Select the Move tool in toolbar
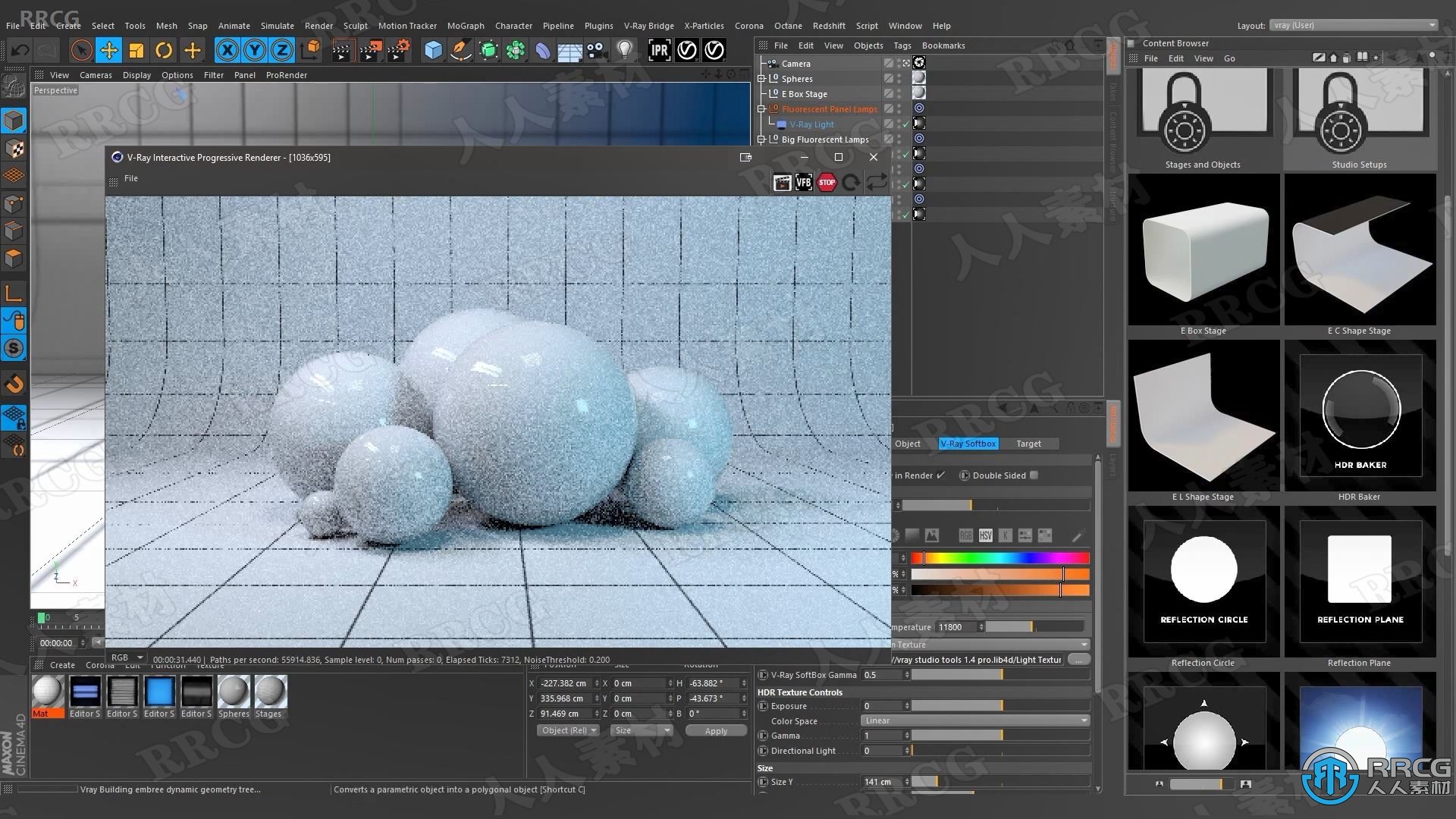Viewport: 1456px width, 819px height. pyautogui.click(x=109, y=50)
